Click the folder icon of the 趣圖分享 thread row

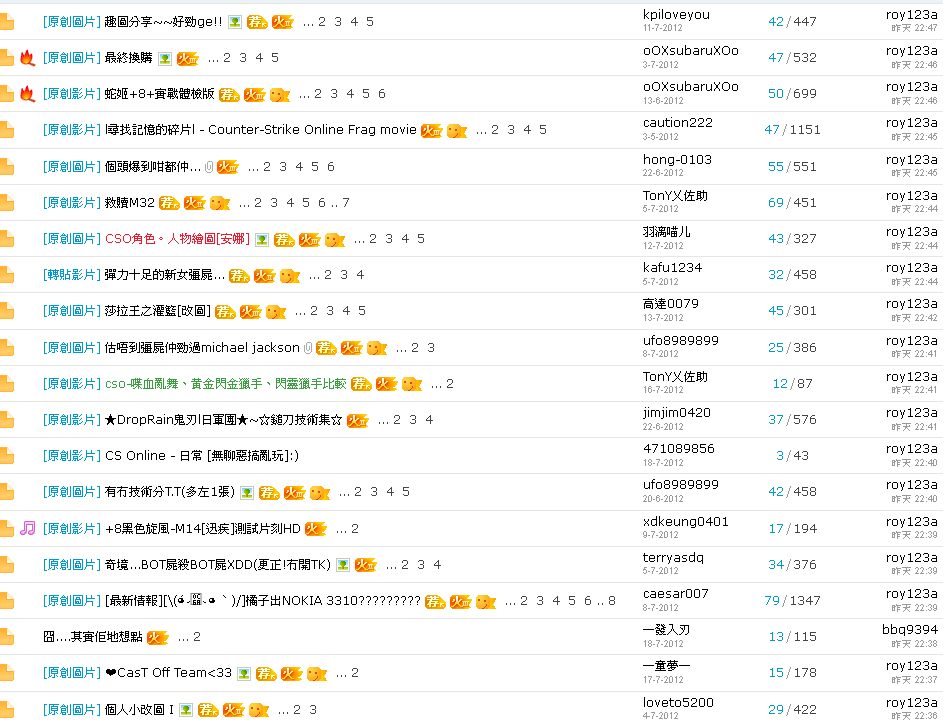pyautogui.click(x=7, y=22)
